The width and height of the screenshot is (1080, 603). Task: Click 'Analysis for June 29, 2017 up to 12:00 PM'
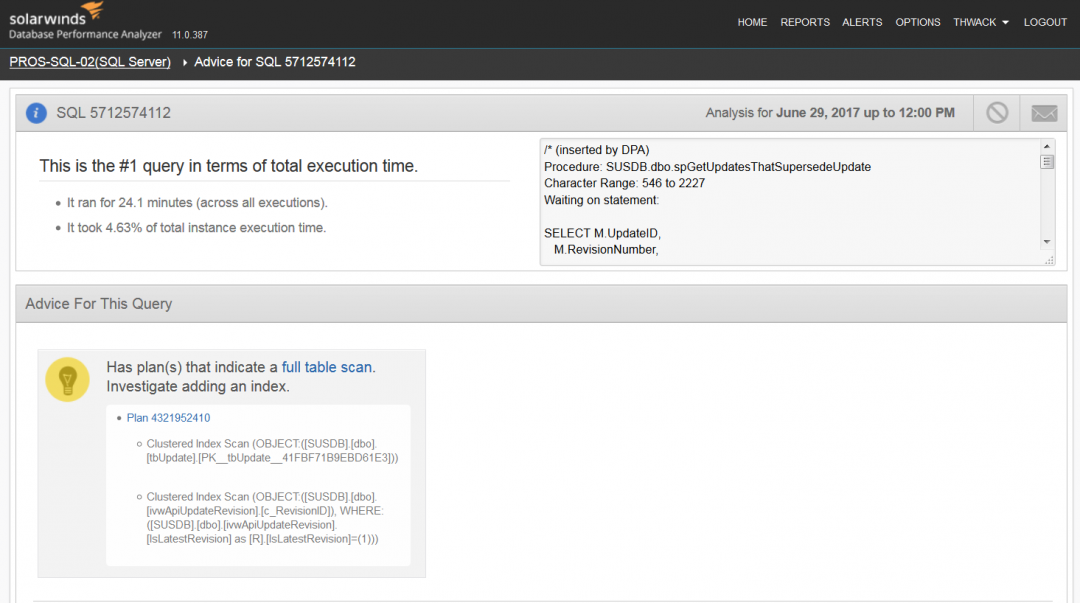click(x=830, y=113)
